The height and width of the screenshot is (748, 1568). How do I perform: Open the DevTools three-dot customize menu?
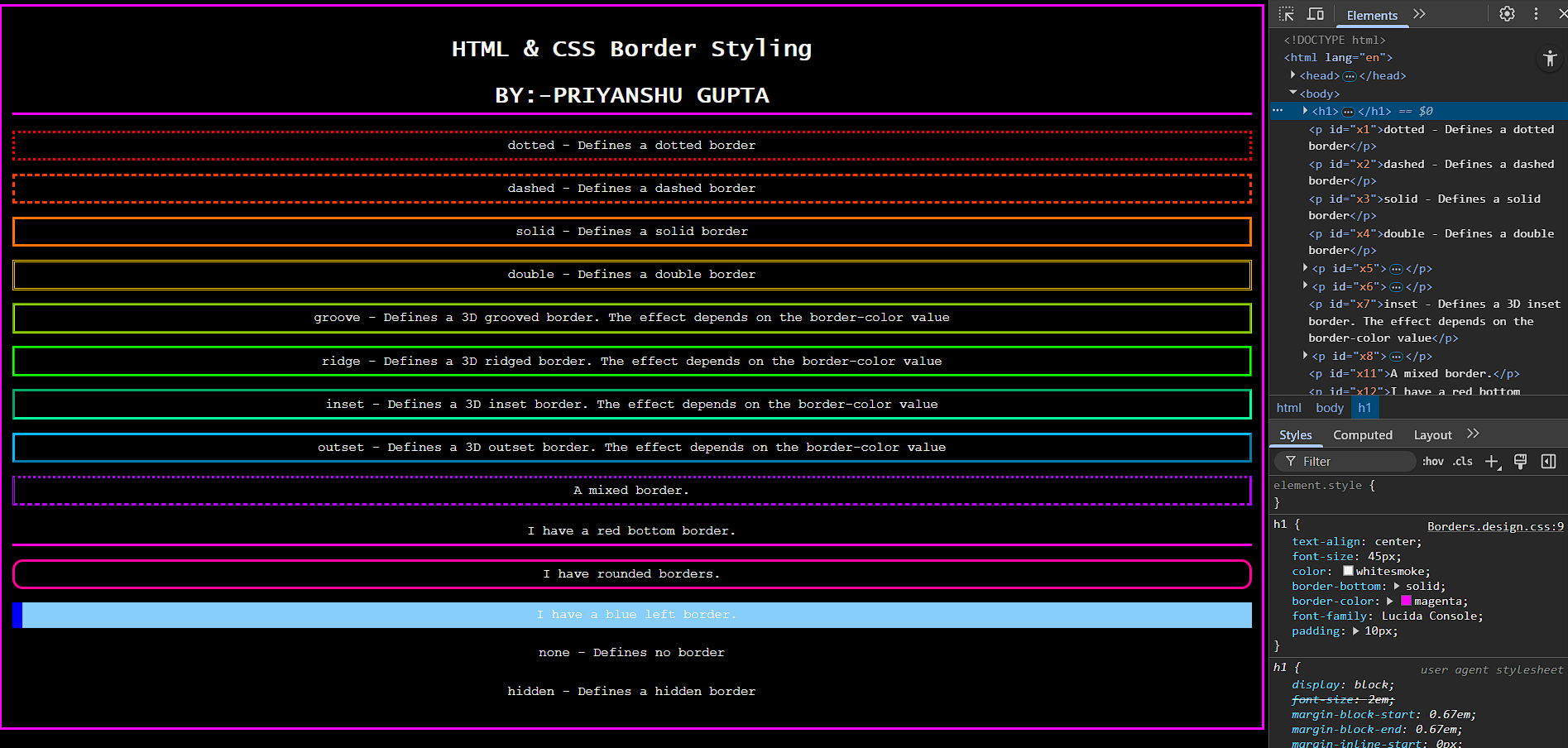(1536, 14)
